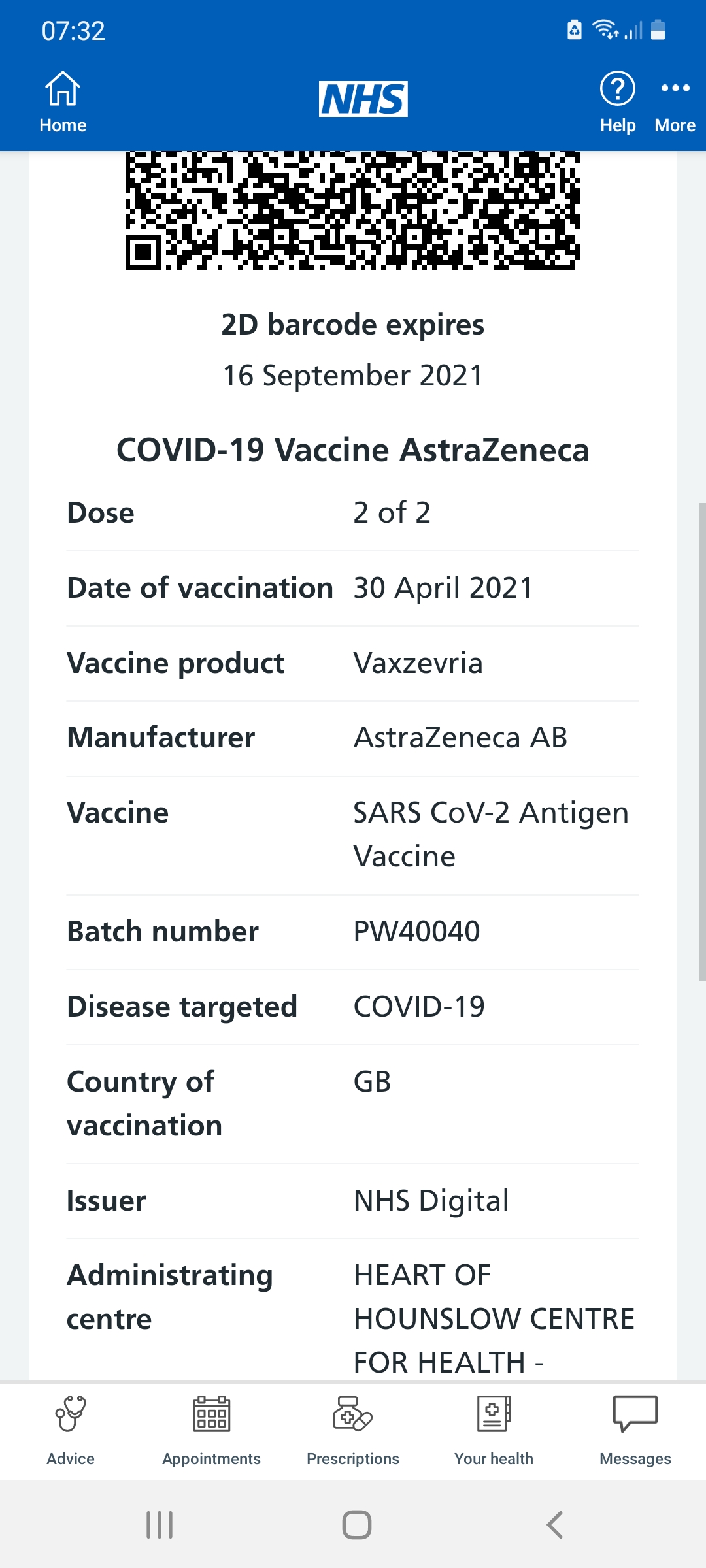Viewport: 706px width, 1568px height.
Task: Click the page scrollbar on right
Action: [x=701, y=742]
